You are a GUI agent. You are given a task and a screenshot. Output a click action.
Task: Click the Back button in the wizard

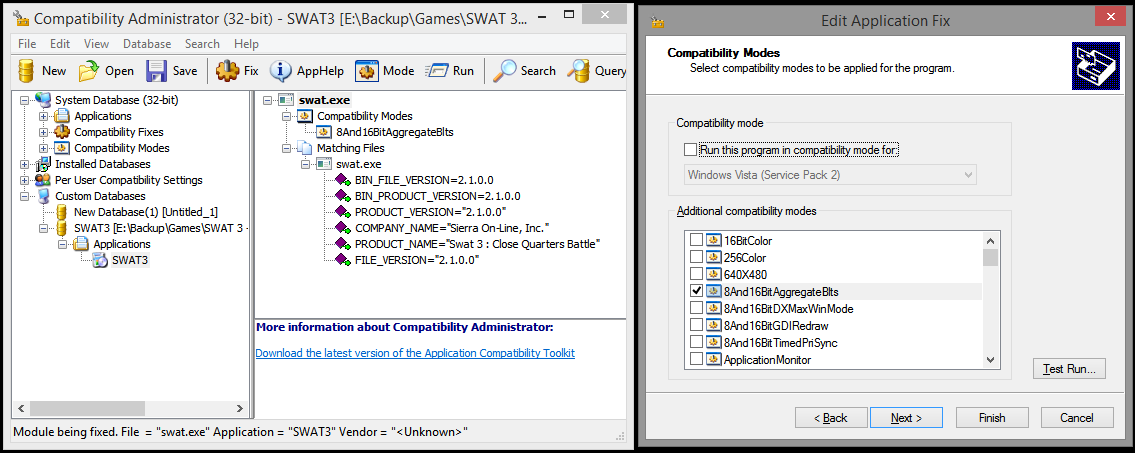[x=831, y=418]
